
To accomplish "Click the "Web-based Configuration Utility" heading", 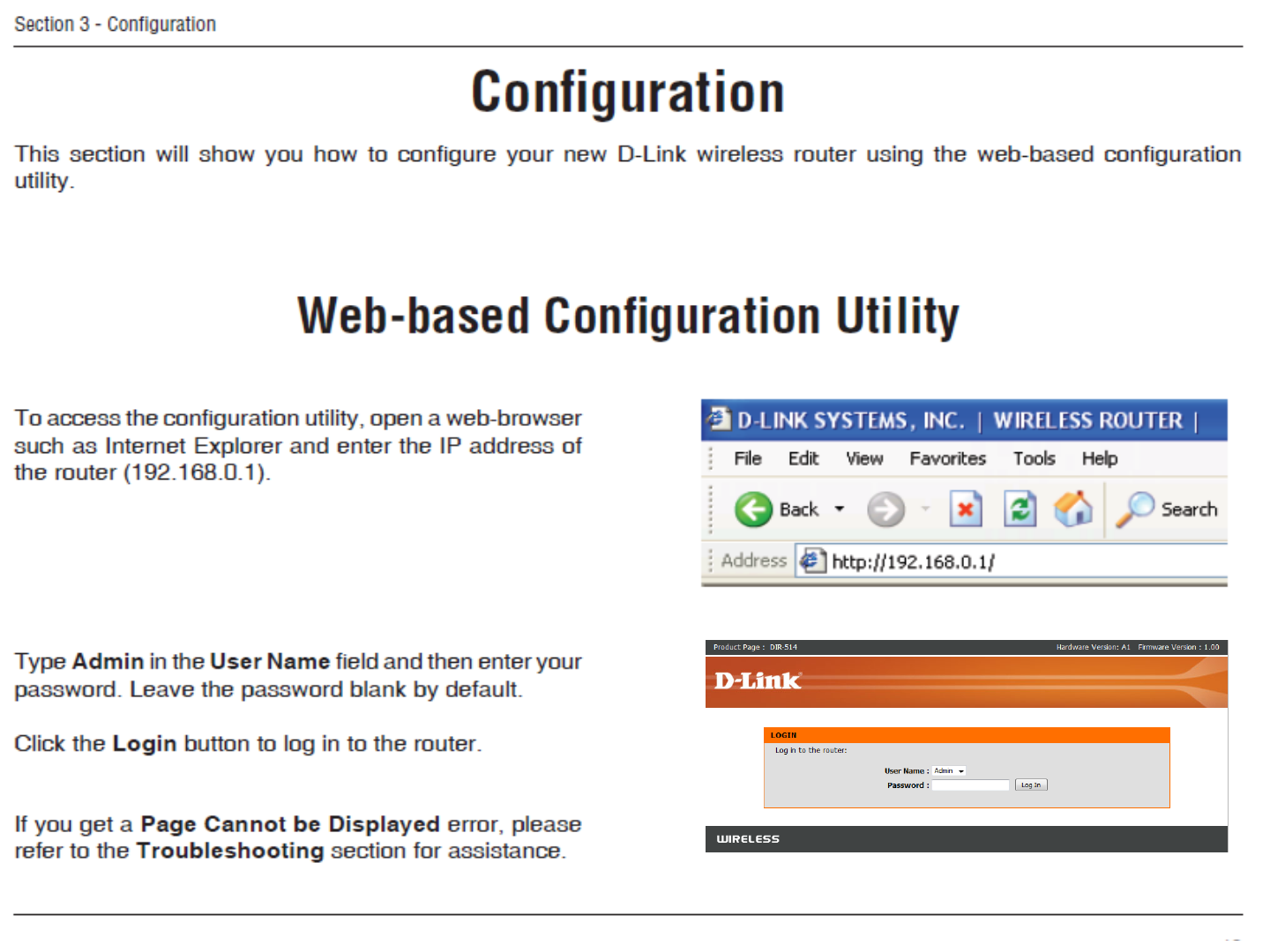I will tap(628, 316).
